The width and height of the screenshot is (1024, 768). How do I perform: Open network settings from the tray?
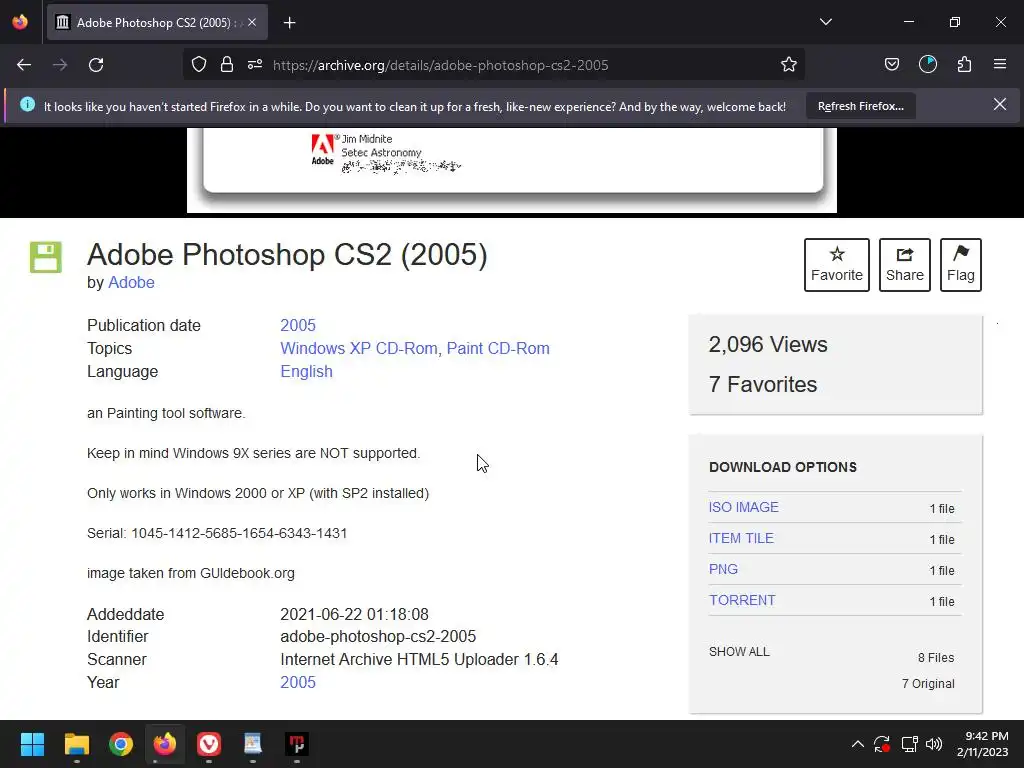tap(909, 744)
